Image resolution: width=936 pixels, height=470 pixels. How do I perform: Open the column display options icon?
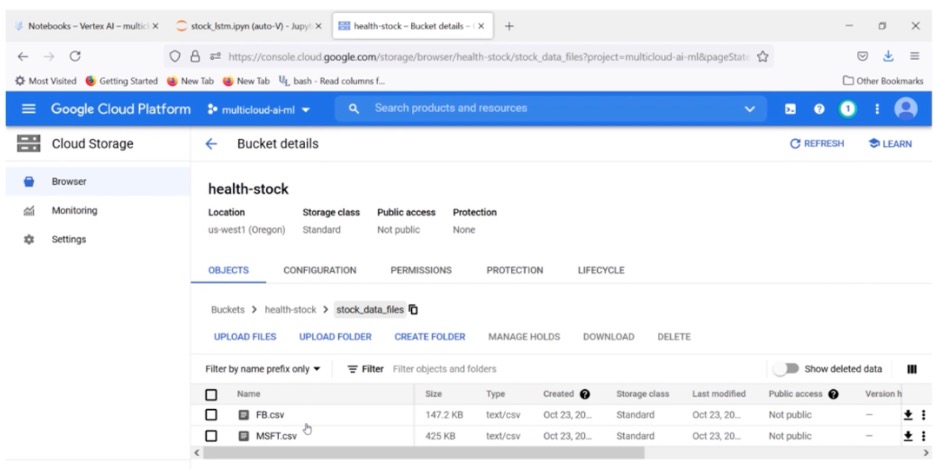(912, 369)
